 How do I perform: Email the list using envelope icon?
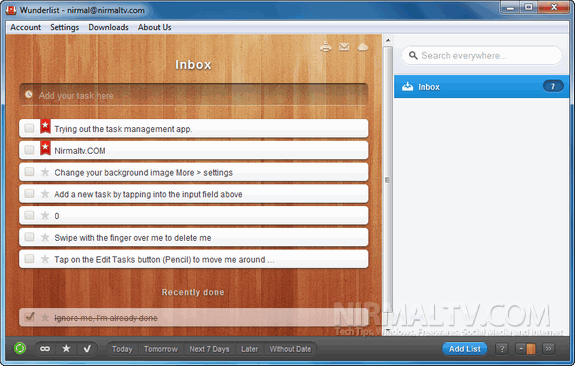point(344,47)
